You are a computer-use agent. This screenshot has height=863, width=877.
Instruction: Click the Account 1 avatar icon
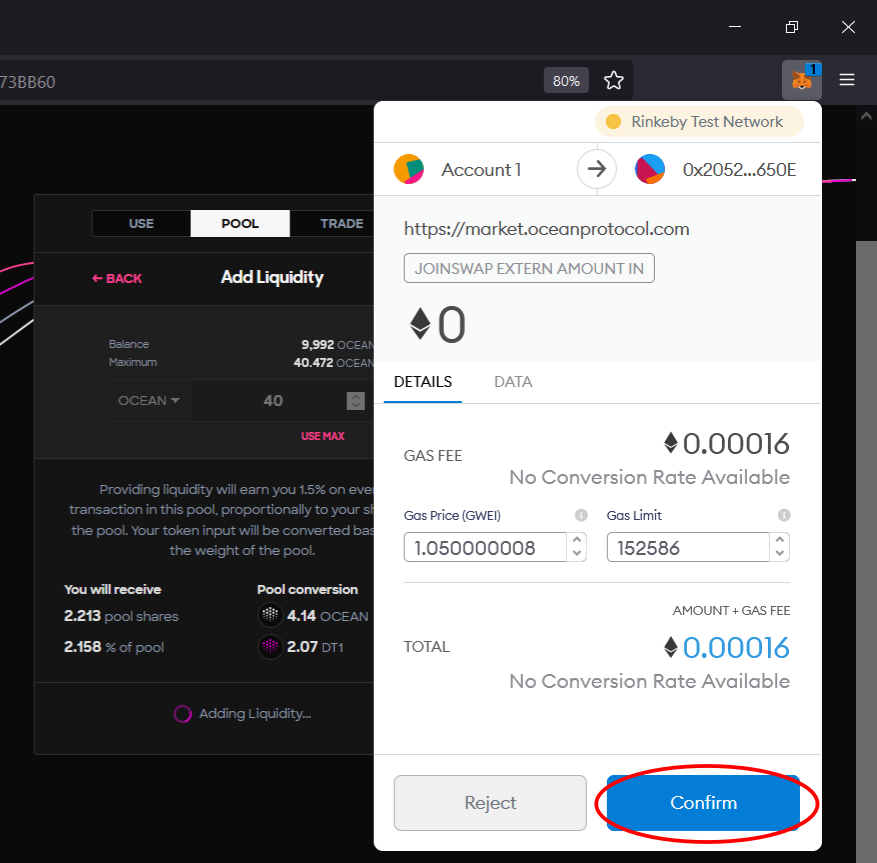point(409,169)
